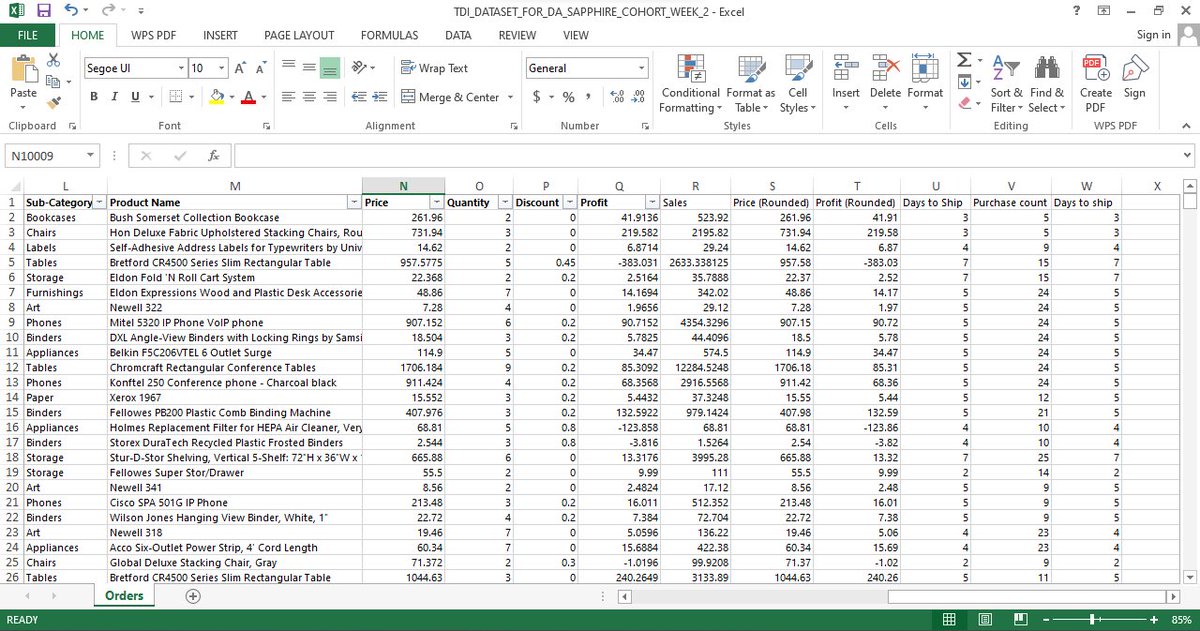This screenshot has height=631, width=1200.
Task: Apply percent style format
Action: tap(568, 97)
